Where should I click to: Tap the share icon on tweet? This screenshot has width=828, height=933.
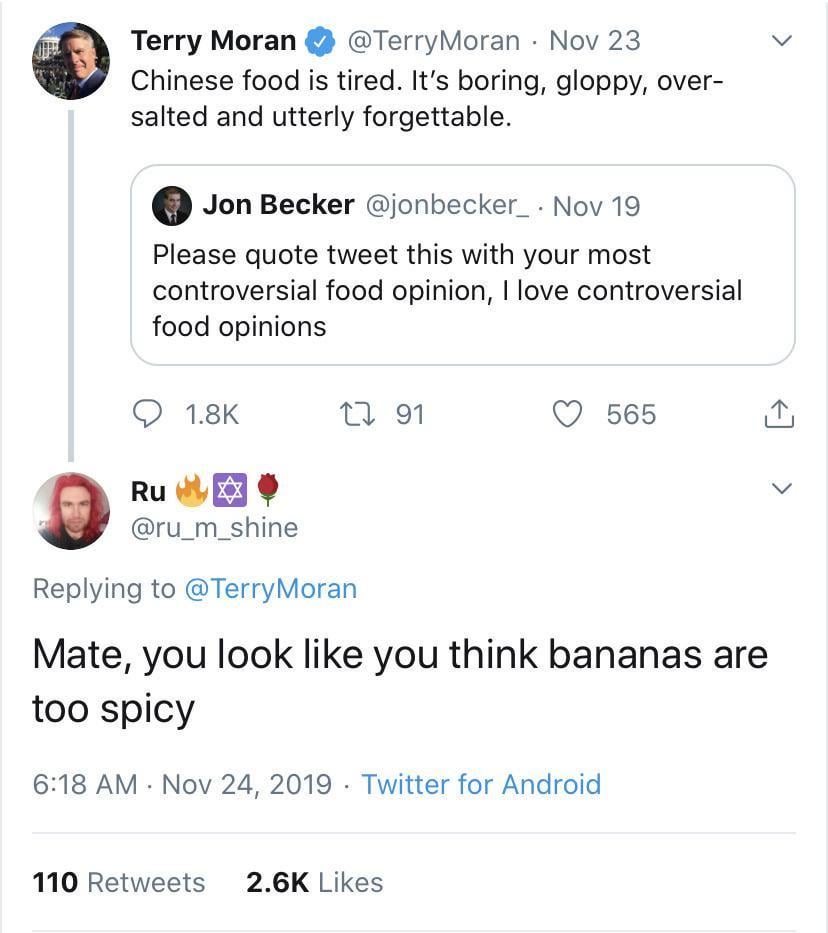(779, 414)
